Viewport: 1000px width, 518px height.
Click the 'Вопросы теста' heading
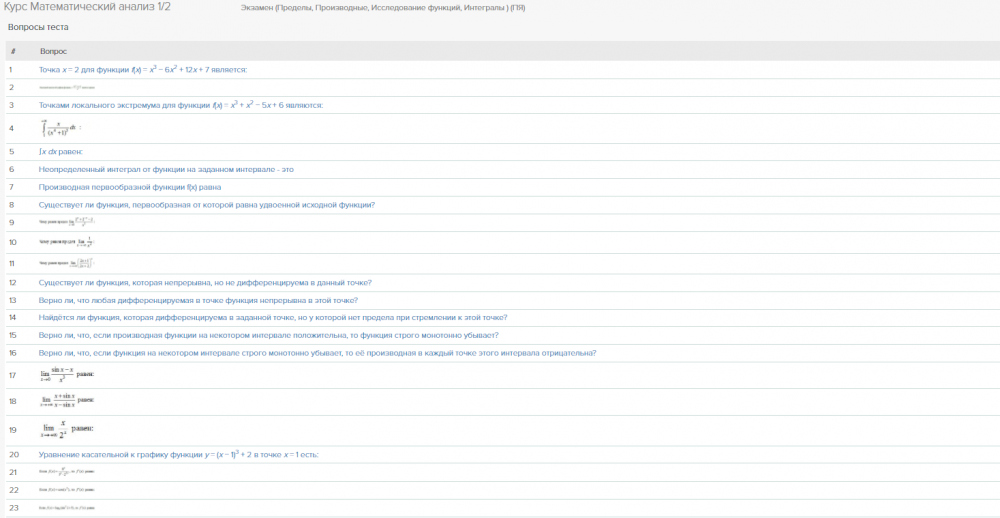point(38,27)
